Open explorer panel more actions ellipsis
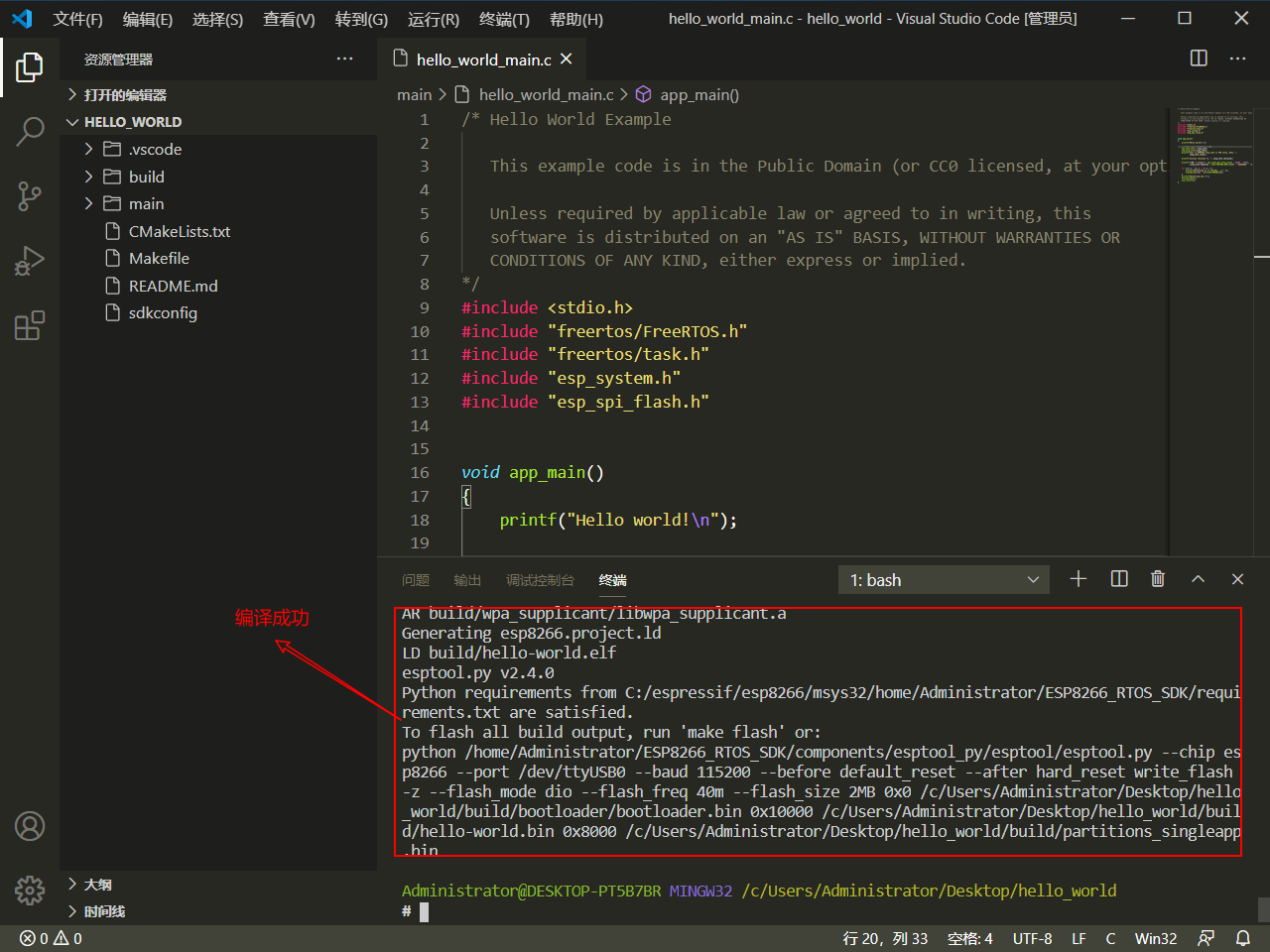Viewport: 1270px width, 952px height. coord(344,59)
